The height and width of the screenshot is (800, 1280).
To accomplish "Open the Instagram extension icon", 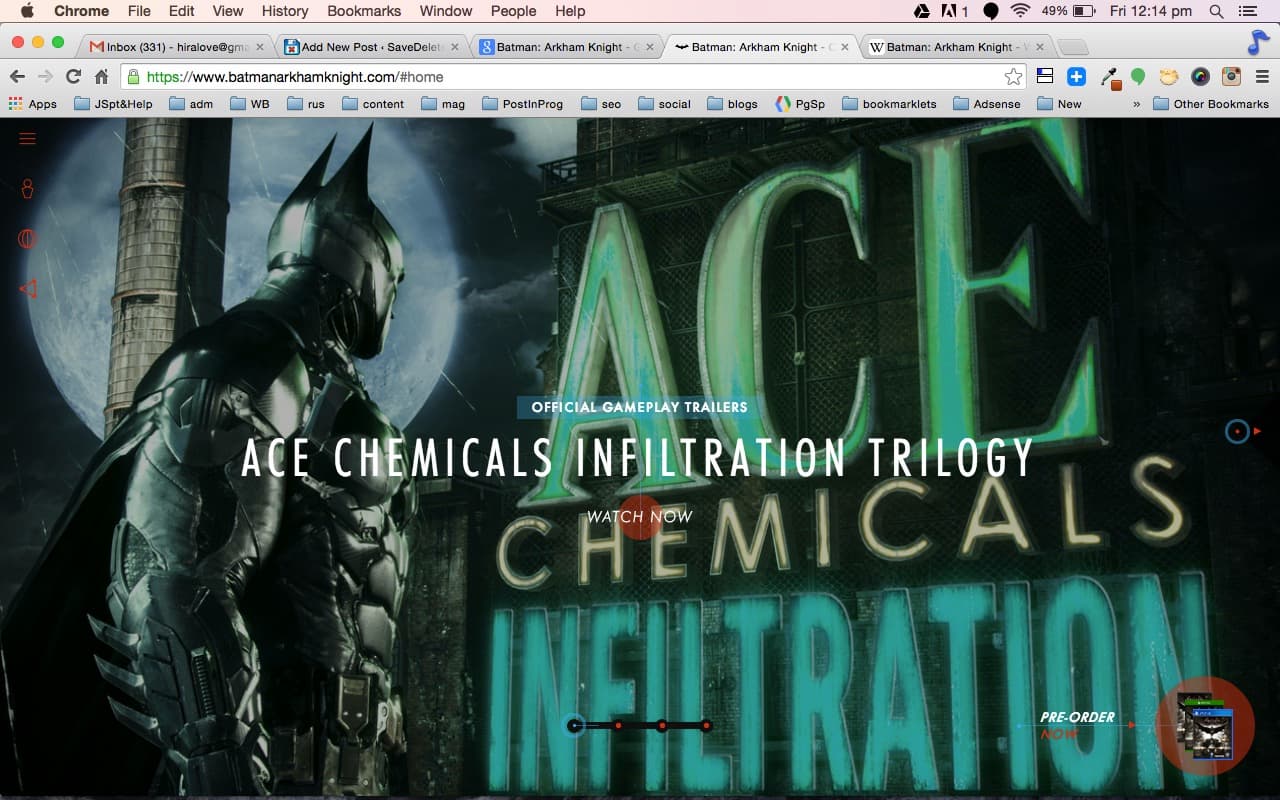I will (1232, 77).
